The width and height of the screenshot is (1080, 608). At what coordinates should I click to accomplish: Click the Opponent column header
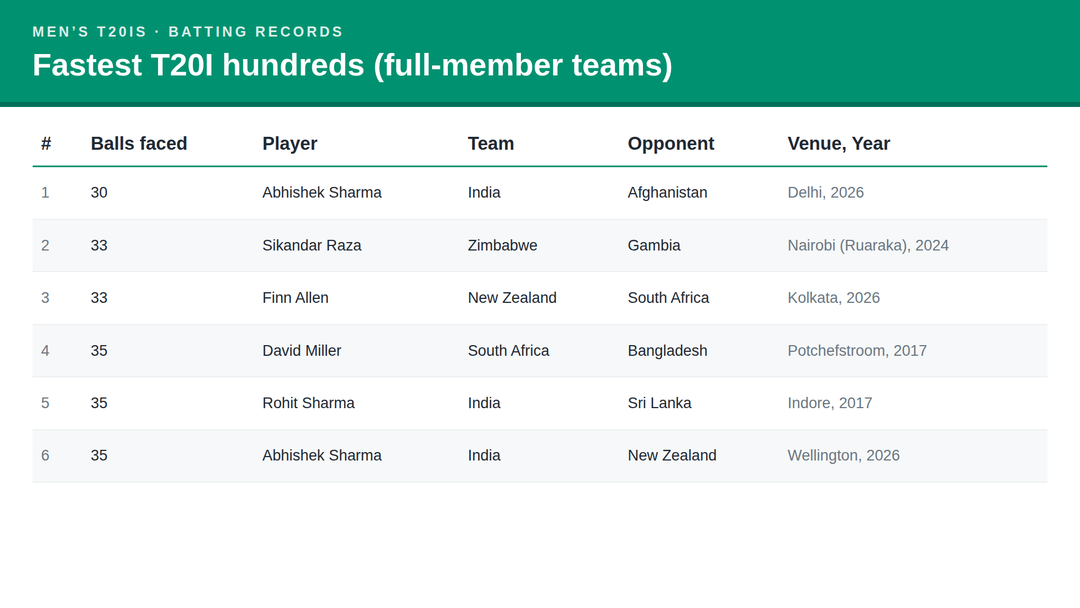[670, 143]
